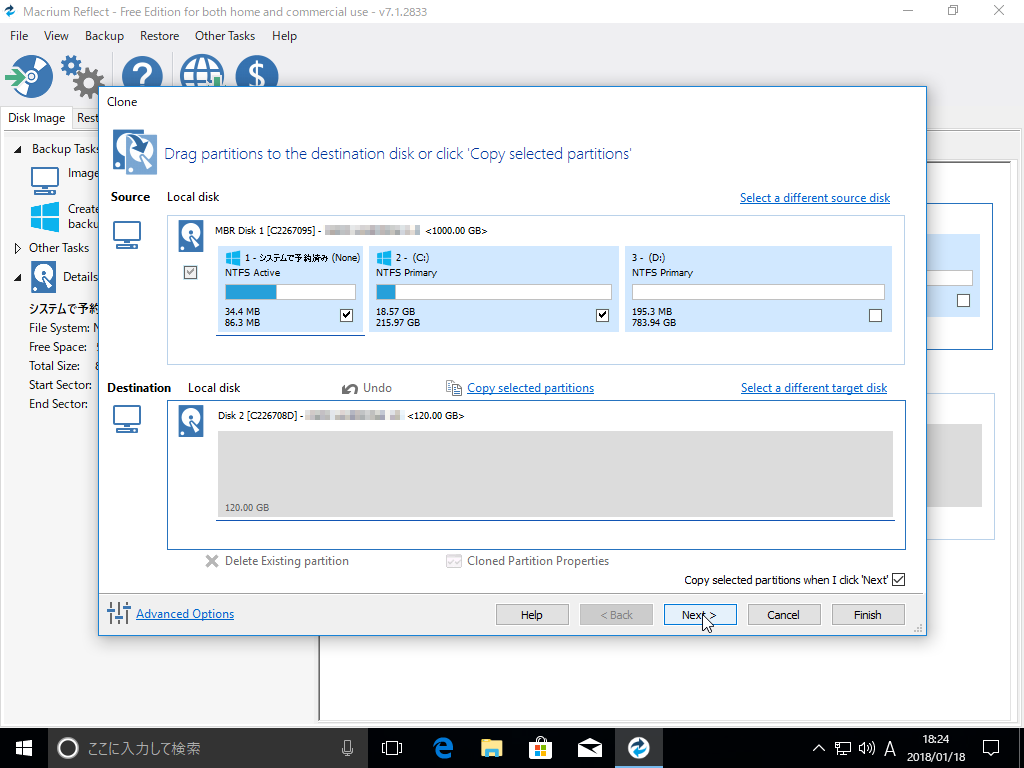Open the View menu
The height and width of the screenshot is (768, 1024).
[56, 36]
